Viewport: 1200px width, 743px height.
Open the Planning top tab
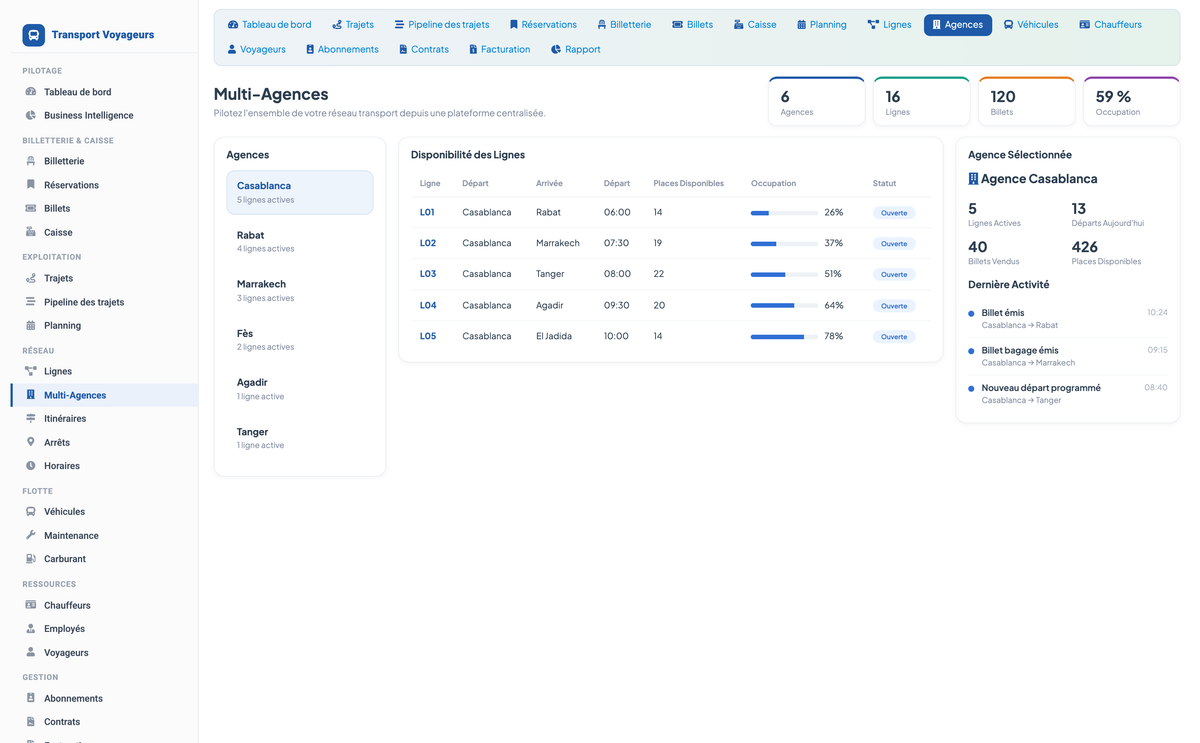[x=822, y=24]
